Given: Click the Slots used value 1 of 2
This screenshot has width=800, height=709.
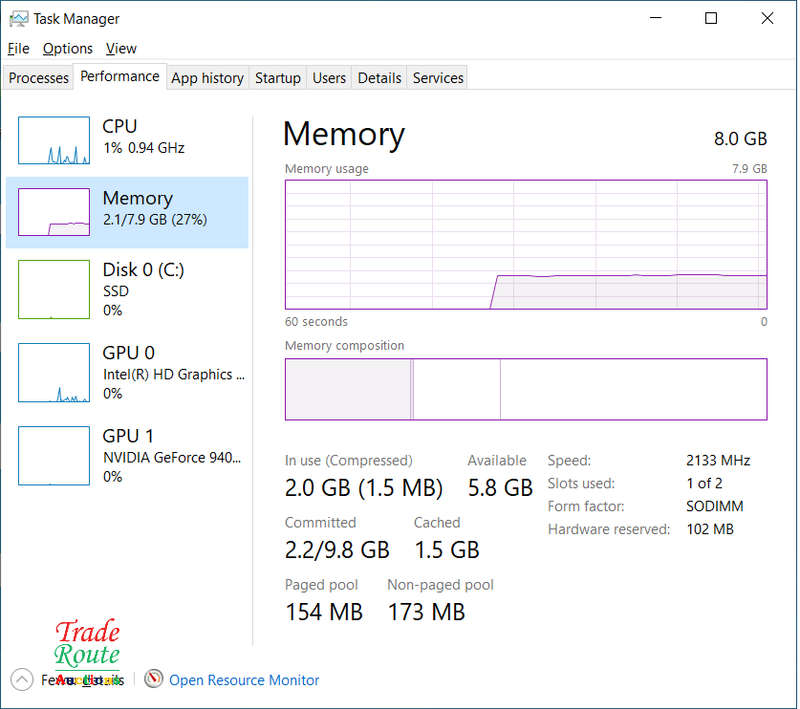Looking at the screenshot, I should 704,483.
